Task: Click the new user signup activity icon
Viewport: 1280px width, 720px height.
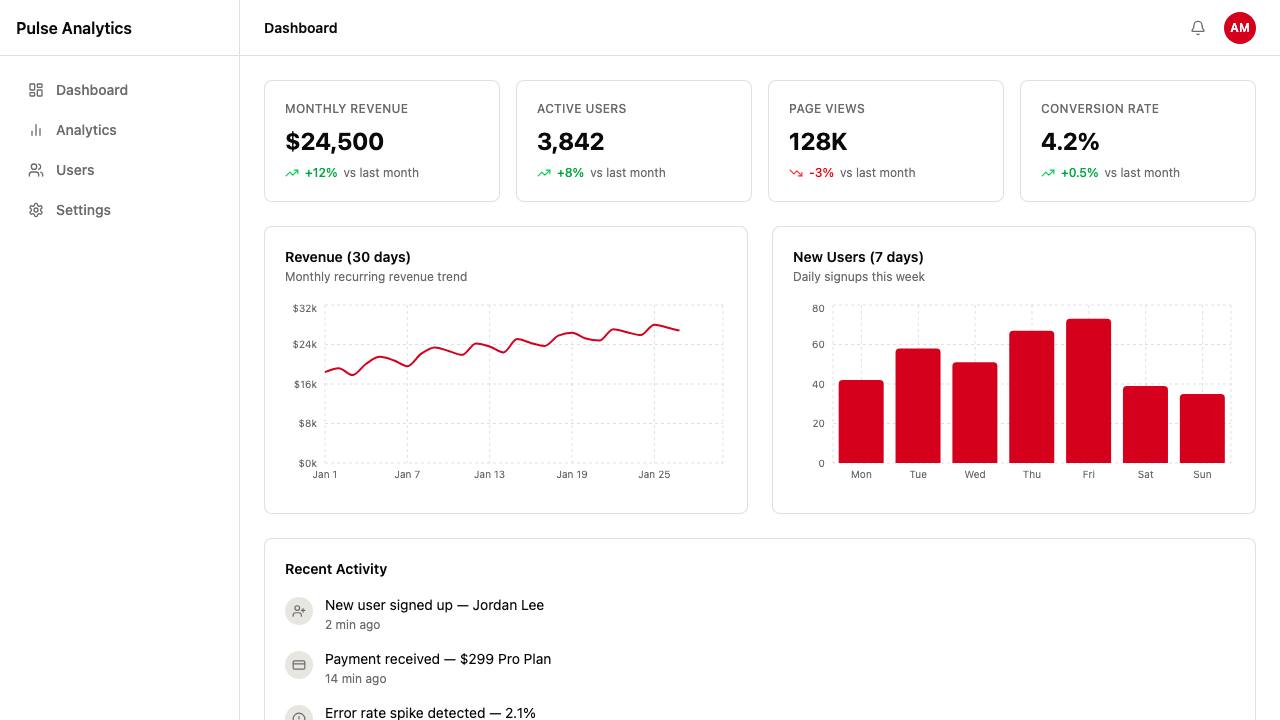Action: click(x=299, y=611)
